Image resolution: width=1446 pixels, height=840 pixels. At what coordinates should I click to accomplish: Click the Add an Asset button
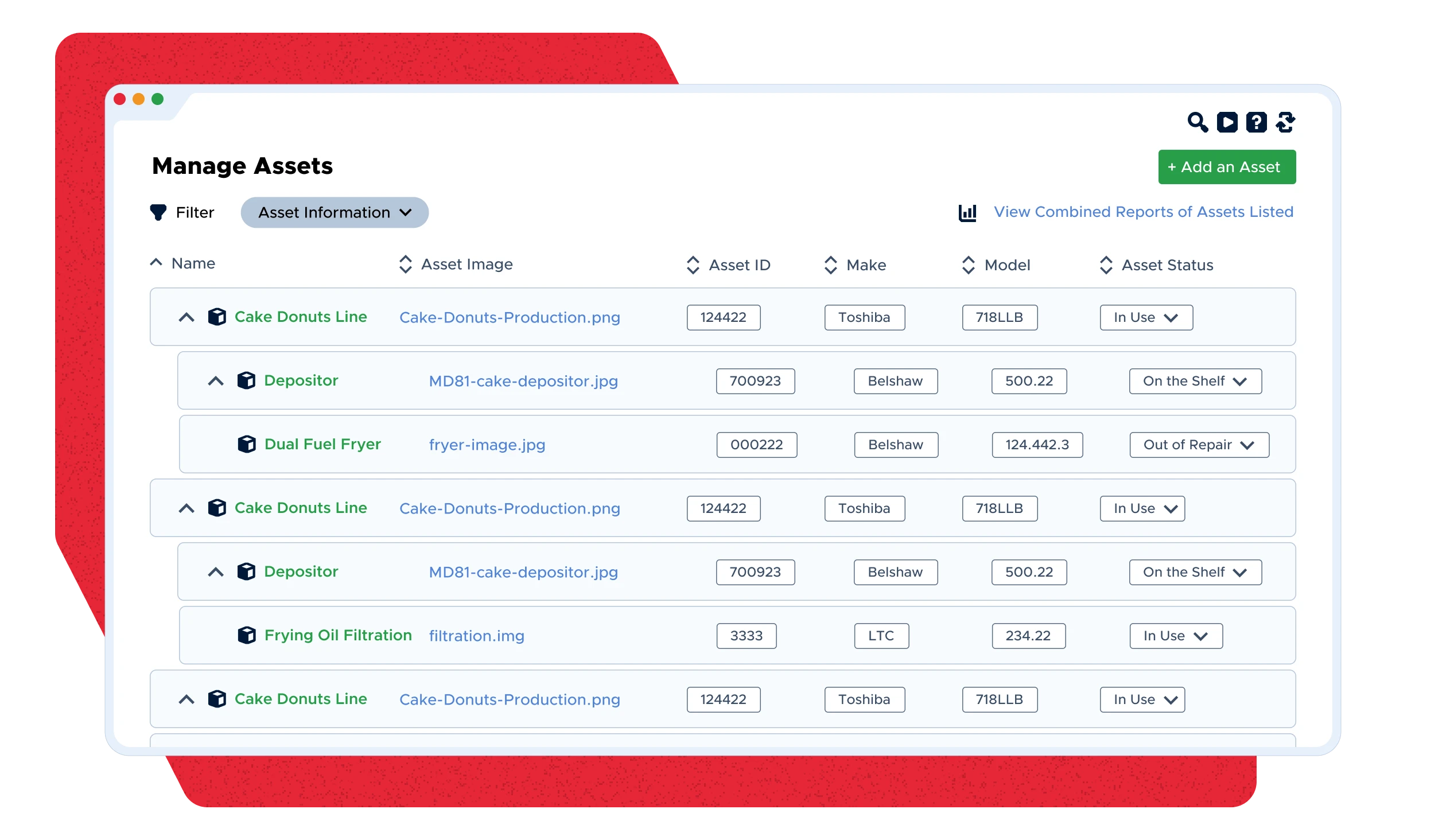tap(1226, 167)
